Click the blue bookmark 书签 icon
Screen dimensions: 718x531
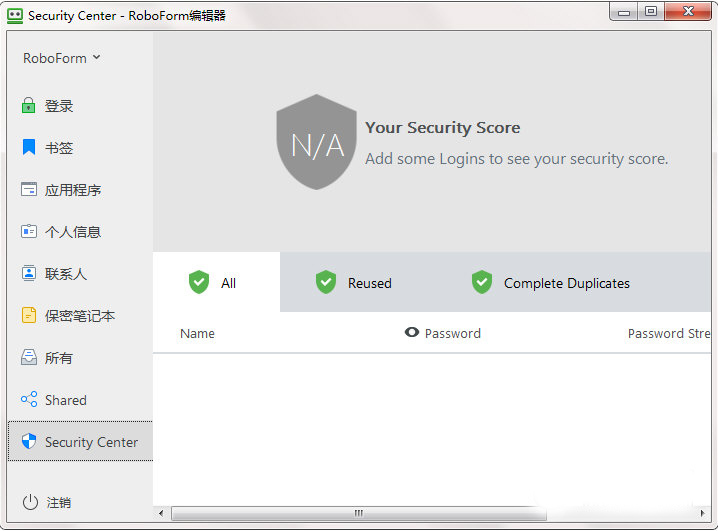pyautogui.click(x=29, y=148)
